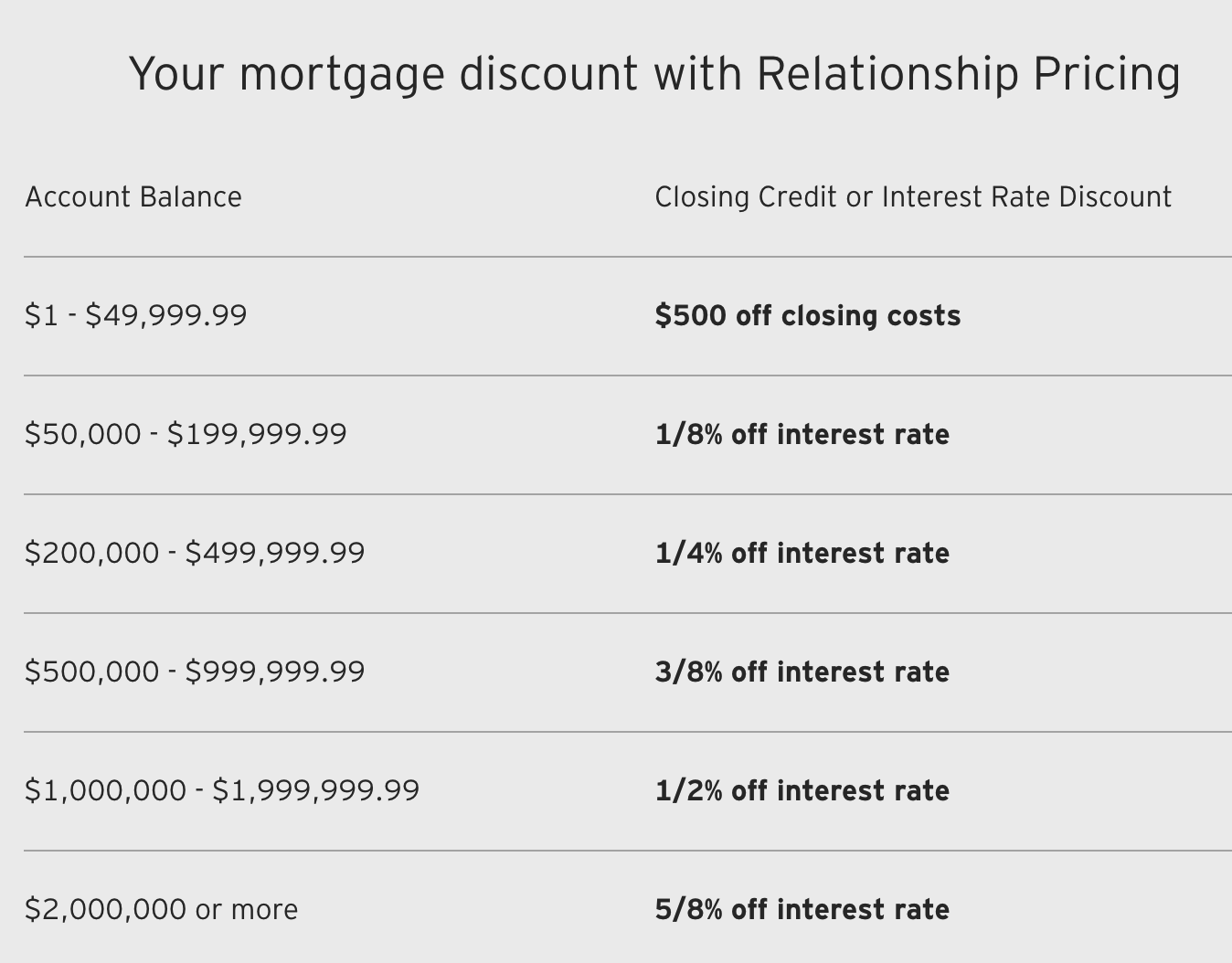Click the '3/8% off interest rate' text

802,672
